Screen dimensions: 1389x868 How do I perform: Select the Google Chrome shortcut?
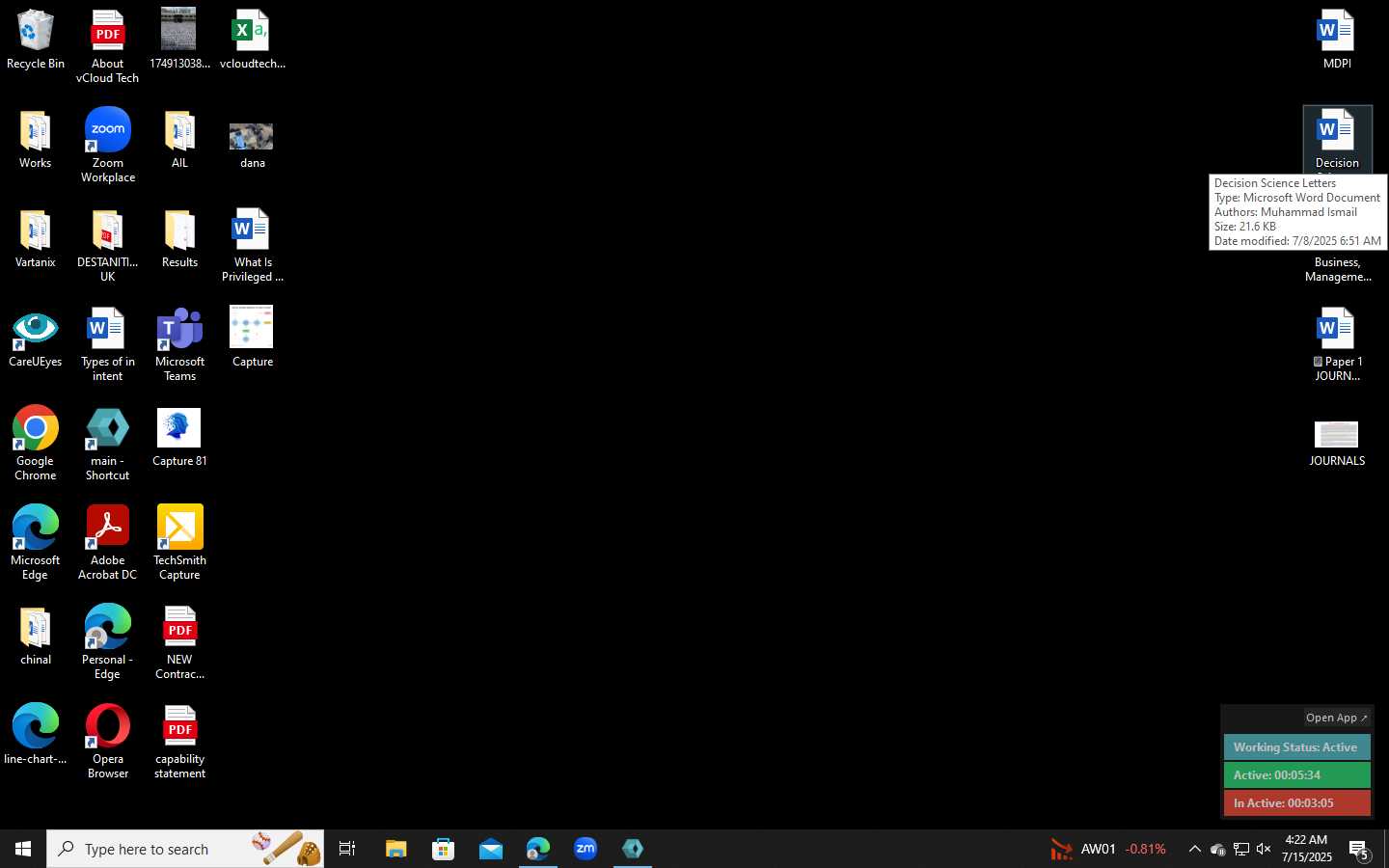tap(36, 444)
